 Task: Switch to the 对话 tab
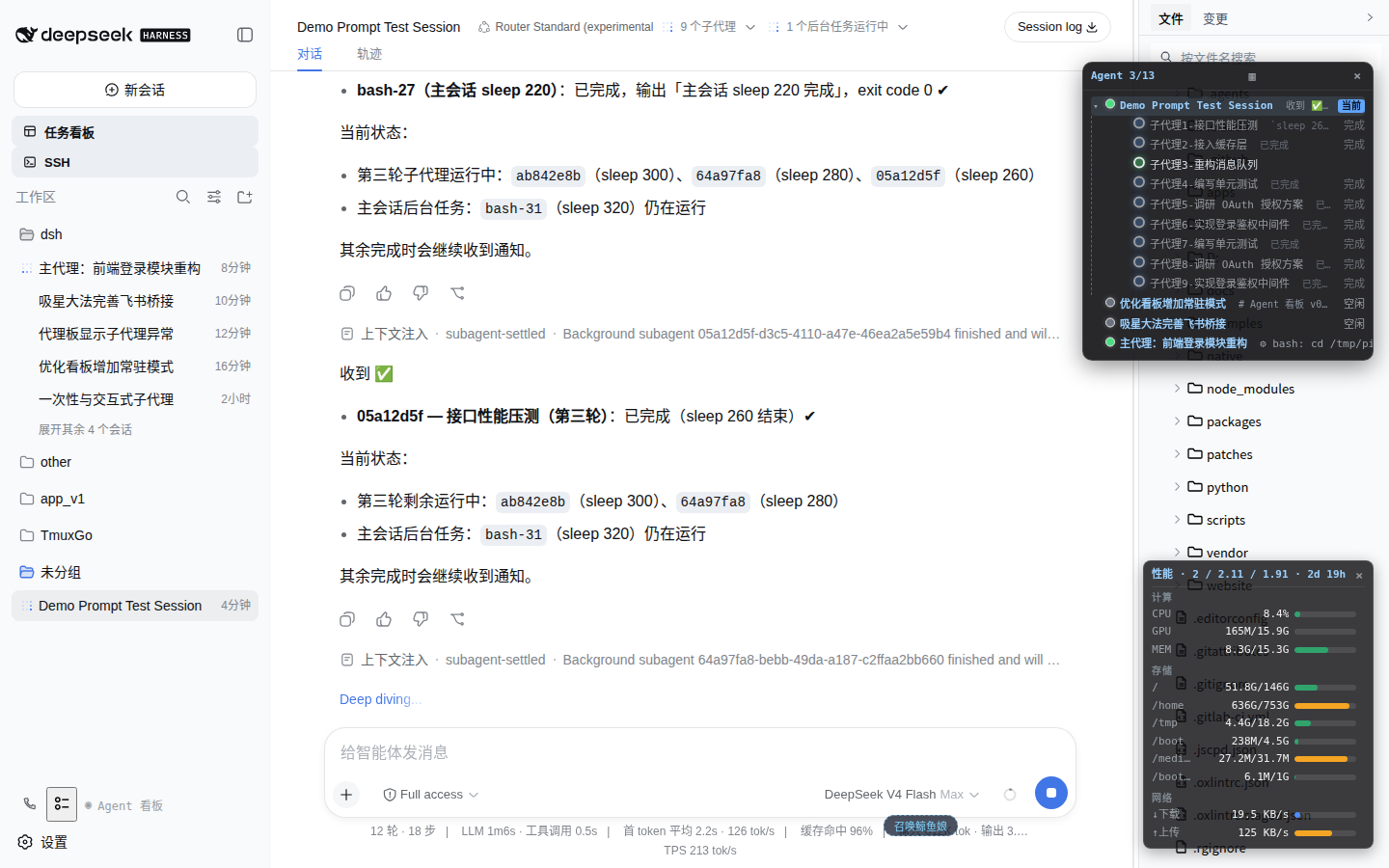310,54
